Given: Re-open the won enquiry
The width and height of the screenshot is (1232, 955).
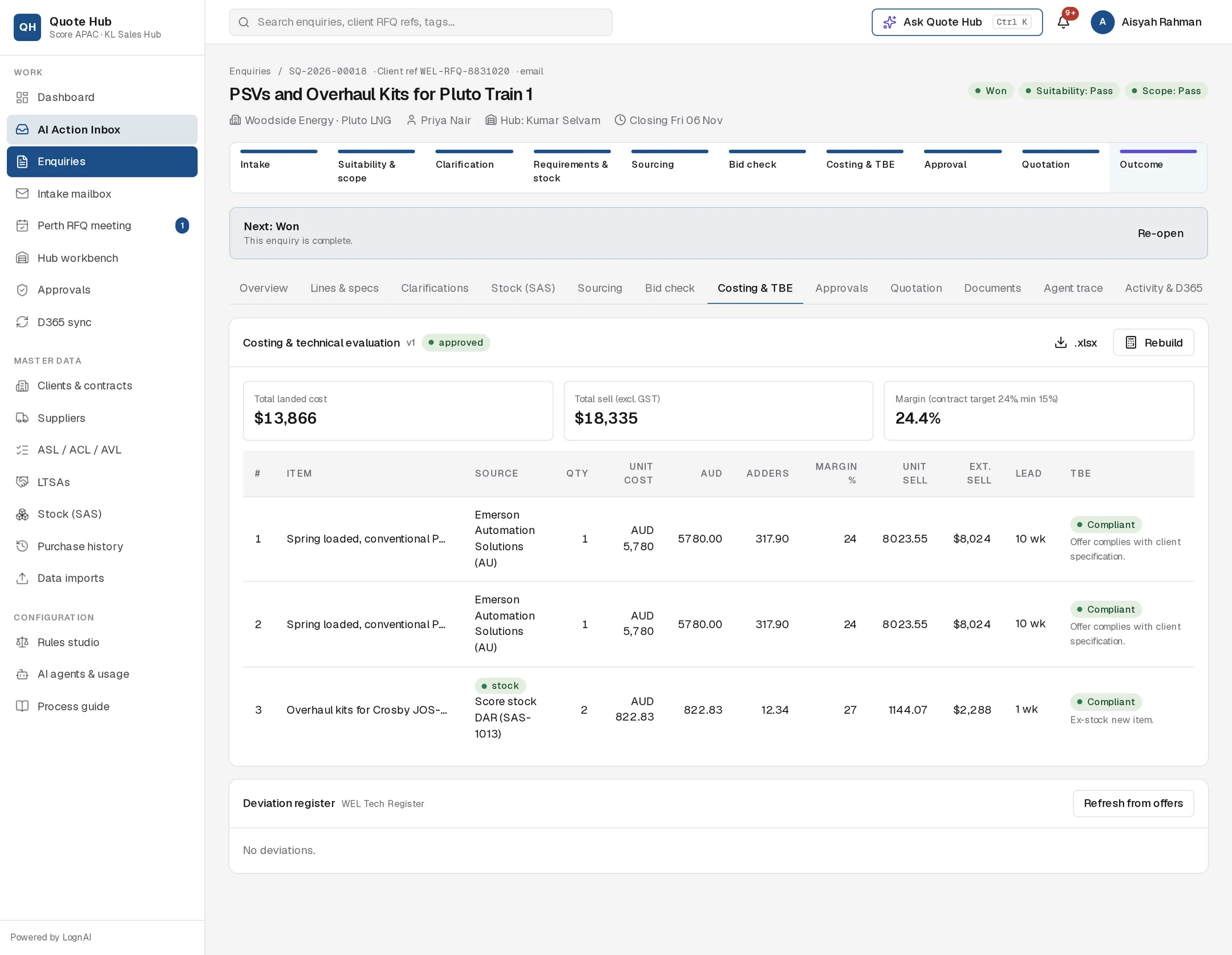Looking at the screenshot, I should pyautogui.click(x=1160, y=233).
